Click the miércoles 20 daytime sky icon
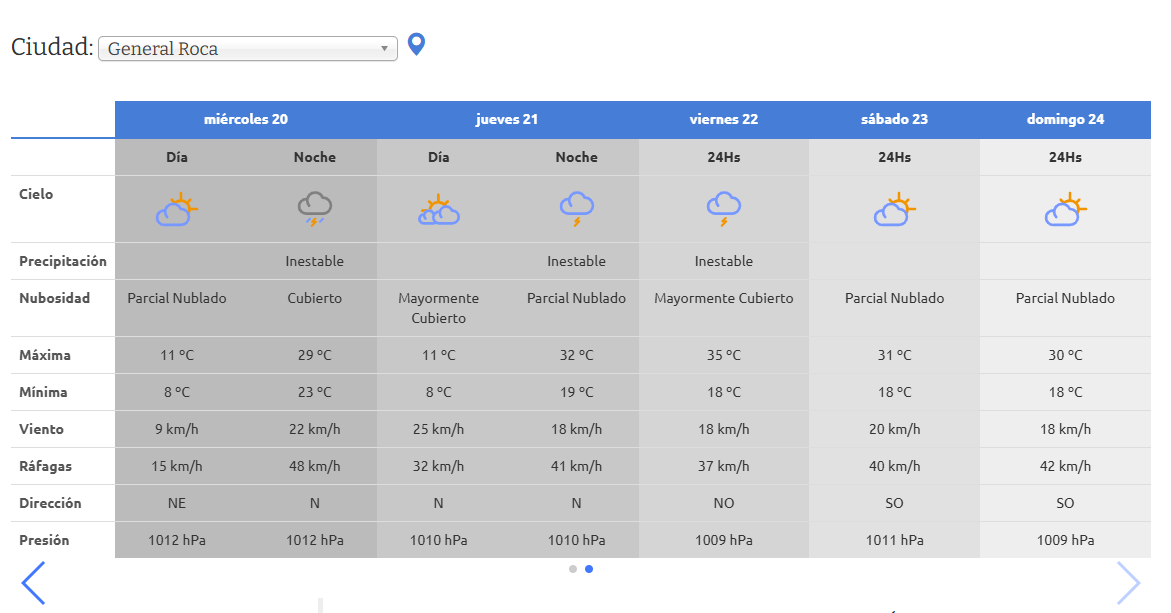This screenshot has width=1171, height=613. 177,210
